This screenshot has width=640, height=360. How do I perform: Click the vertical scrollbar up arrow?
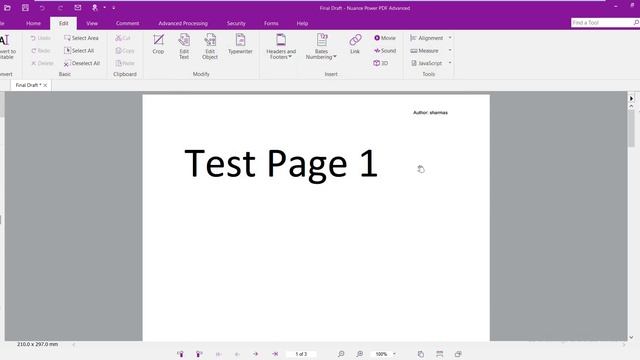tap(631, 106)
